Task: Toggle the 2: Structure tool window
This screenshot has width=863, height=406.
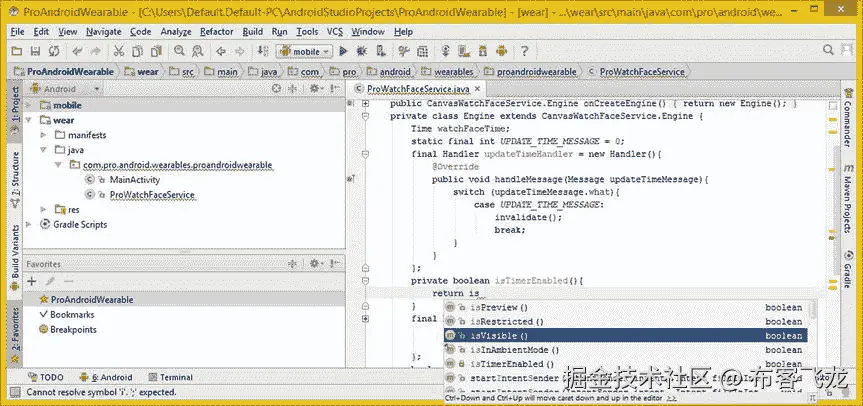Action: pos(15,178)
